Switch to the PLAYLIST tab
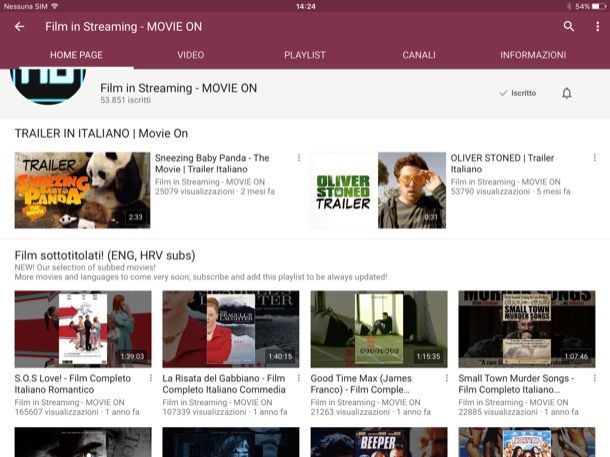 [x=305, y=55]
